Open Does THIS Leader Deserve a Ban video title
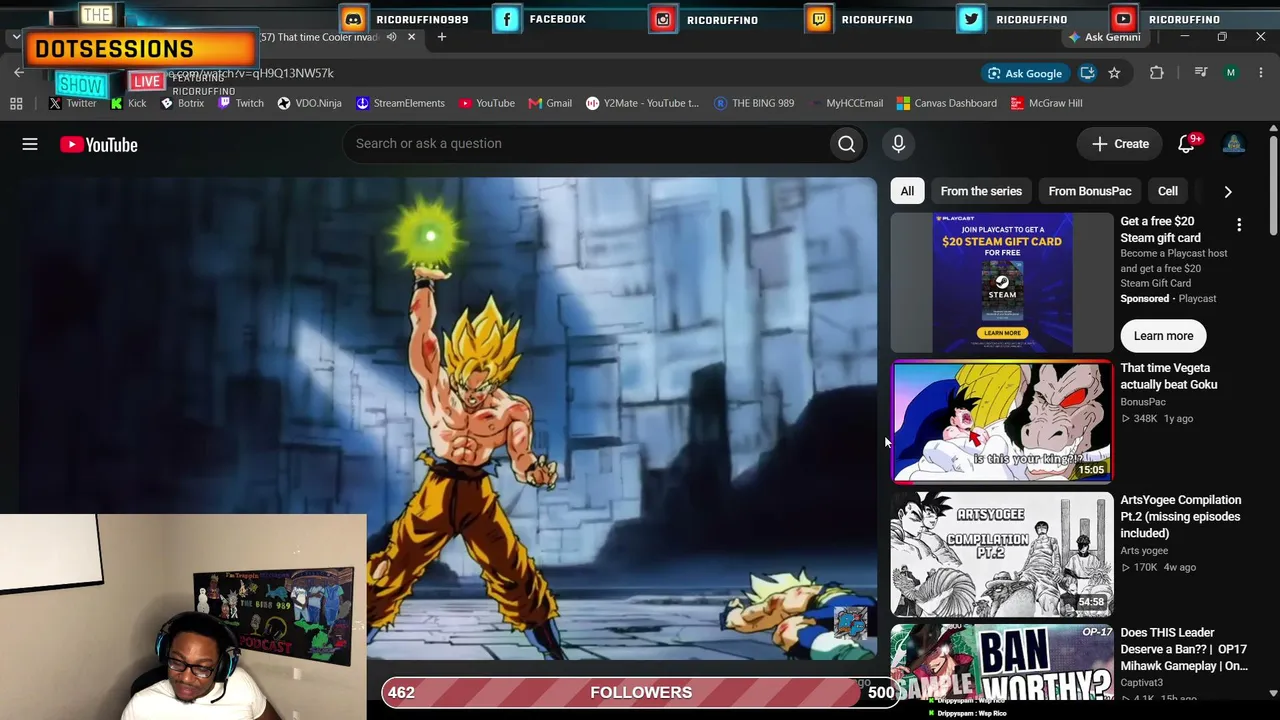Image resolution: width=1280 pixels, height=720 pixels. point(1184,649)
